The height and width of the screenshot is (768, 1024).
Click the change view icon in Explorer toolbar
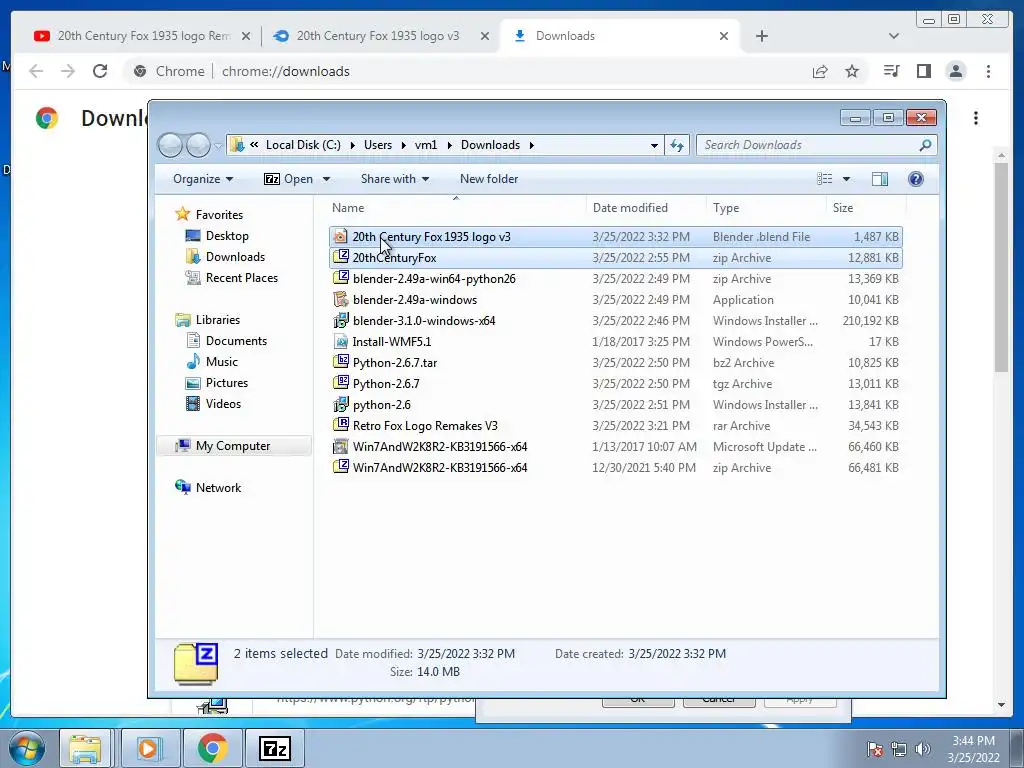(825, 179)
